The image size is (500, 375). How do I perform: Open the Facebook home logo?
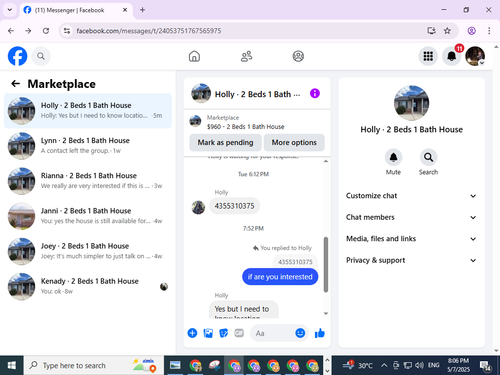point(17,56)
